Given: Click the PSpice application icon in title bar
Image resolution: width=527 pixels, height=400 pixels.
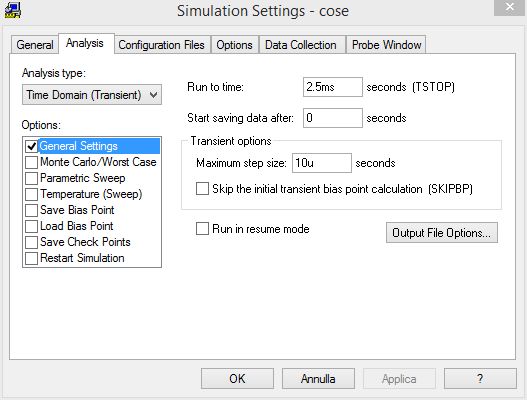Looking at the screenshot, I should 13,10.
